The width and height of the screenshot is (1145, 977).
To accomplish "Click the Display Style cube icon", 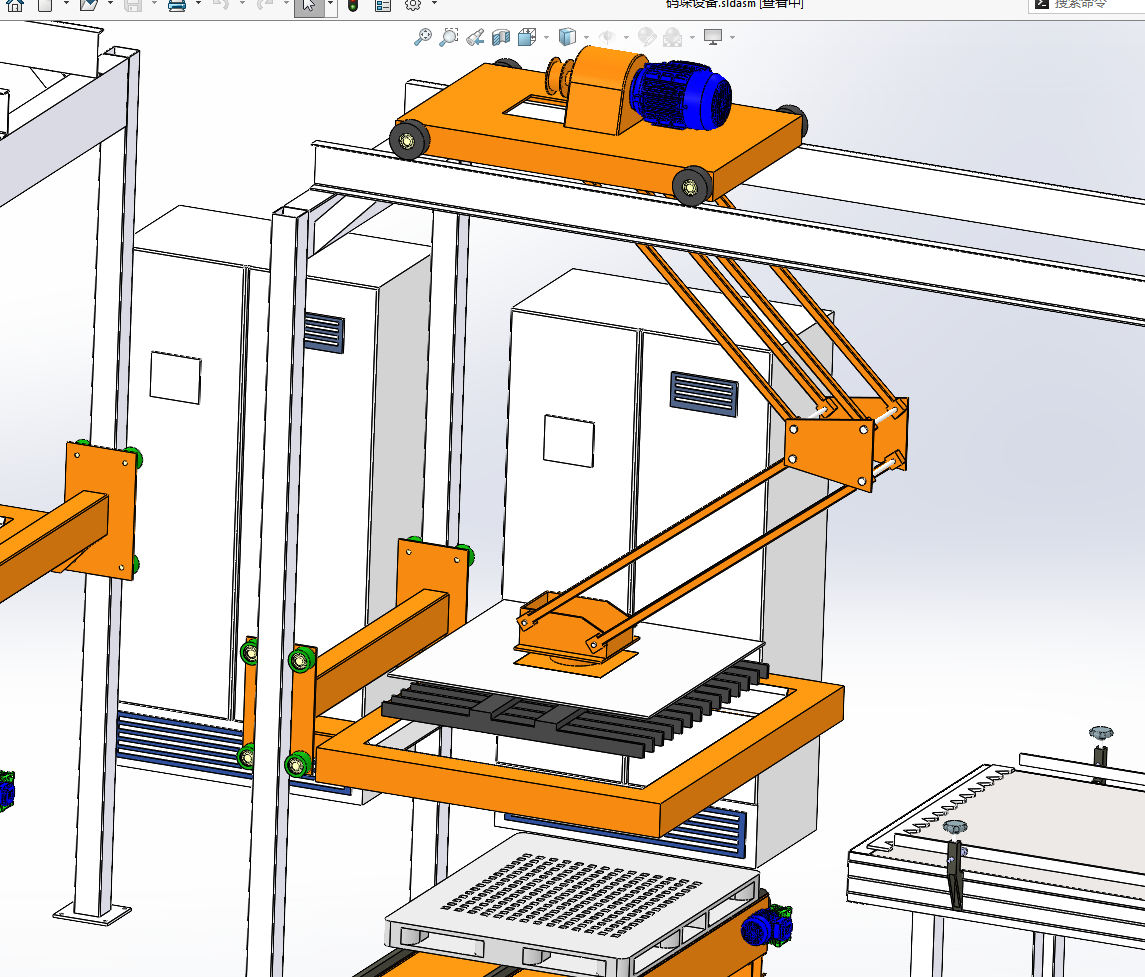I will pos(567,37).
